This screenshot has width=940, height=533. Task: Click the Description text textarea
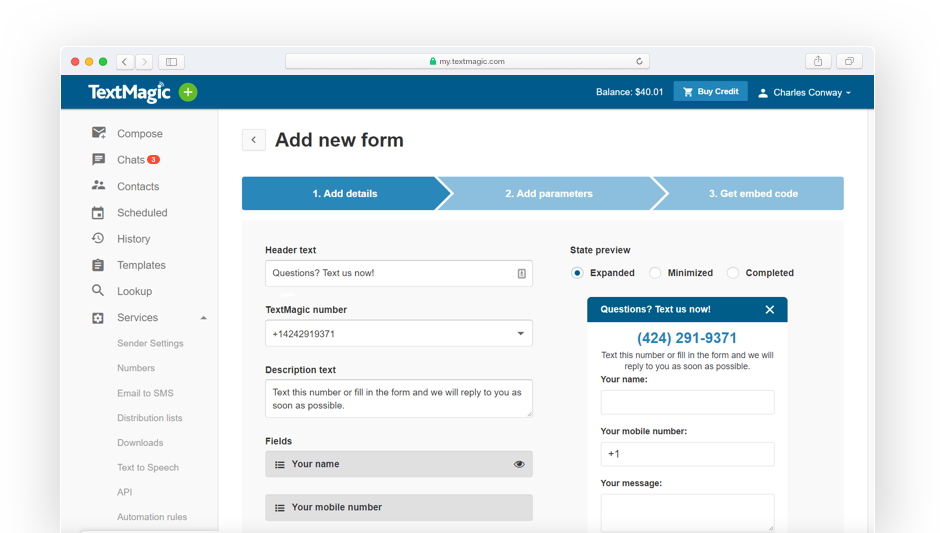(x=399, y=399)
